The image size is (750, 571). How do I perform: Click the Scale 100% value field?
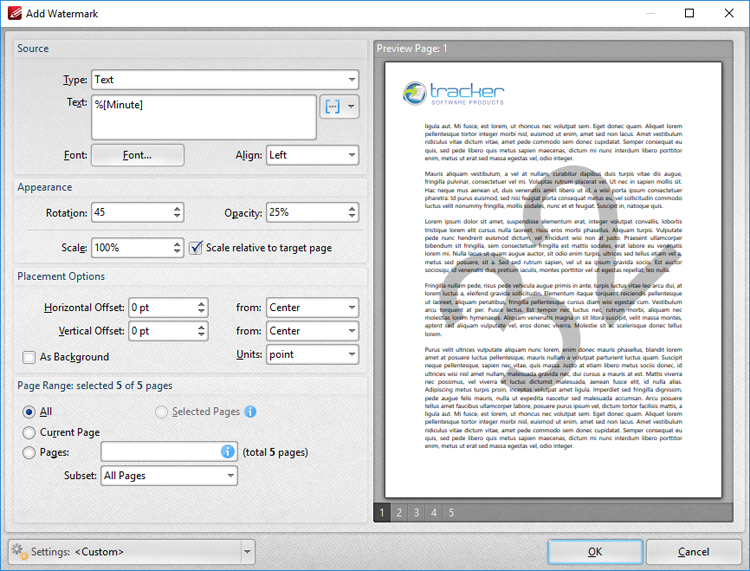tap(131, 248)
